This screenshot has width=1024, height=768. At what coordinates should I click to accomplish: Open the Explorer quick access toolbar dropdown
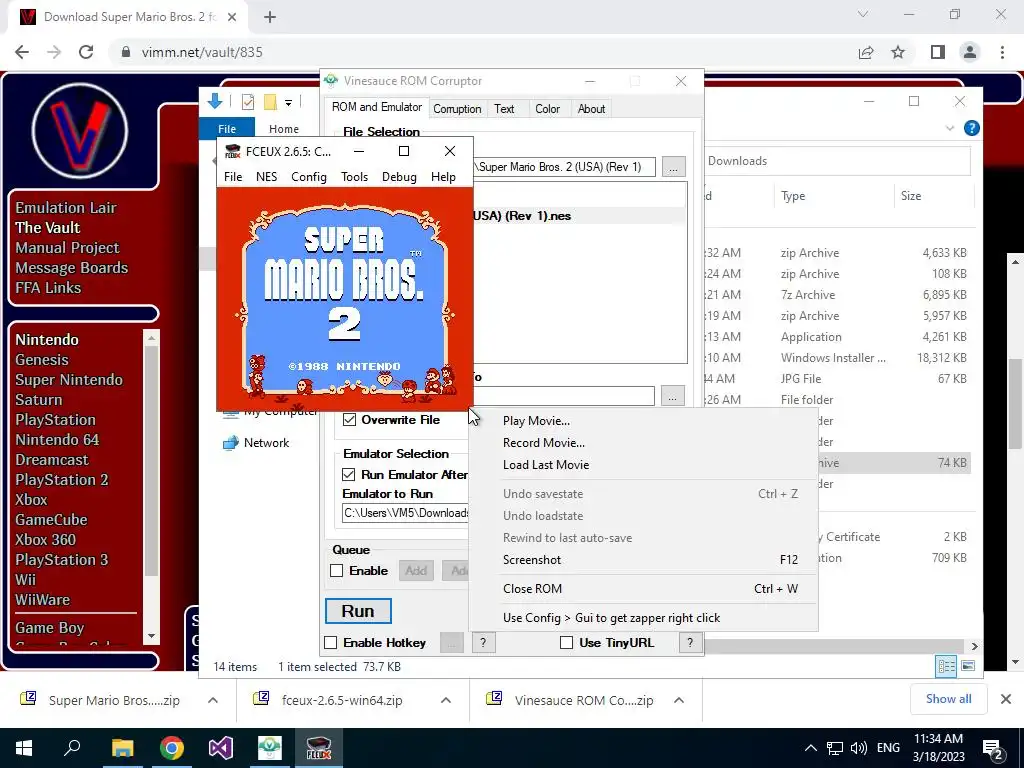pyautogui.click(x=288, y=103)
